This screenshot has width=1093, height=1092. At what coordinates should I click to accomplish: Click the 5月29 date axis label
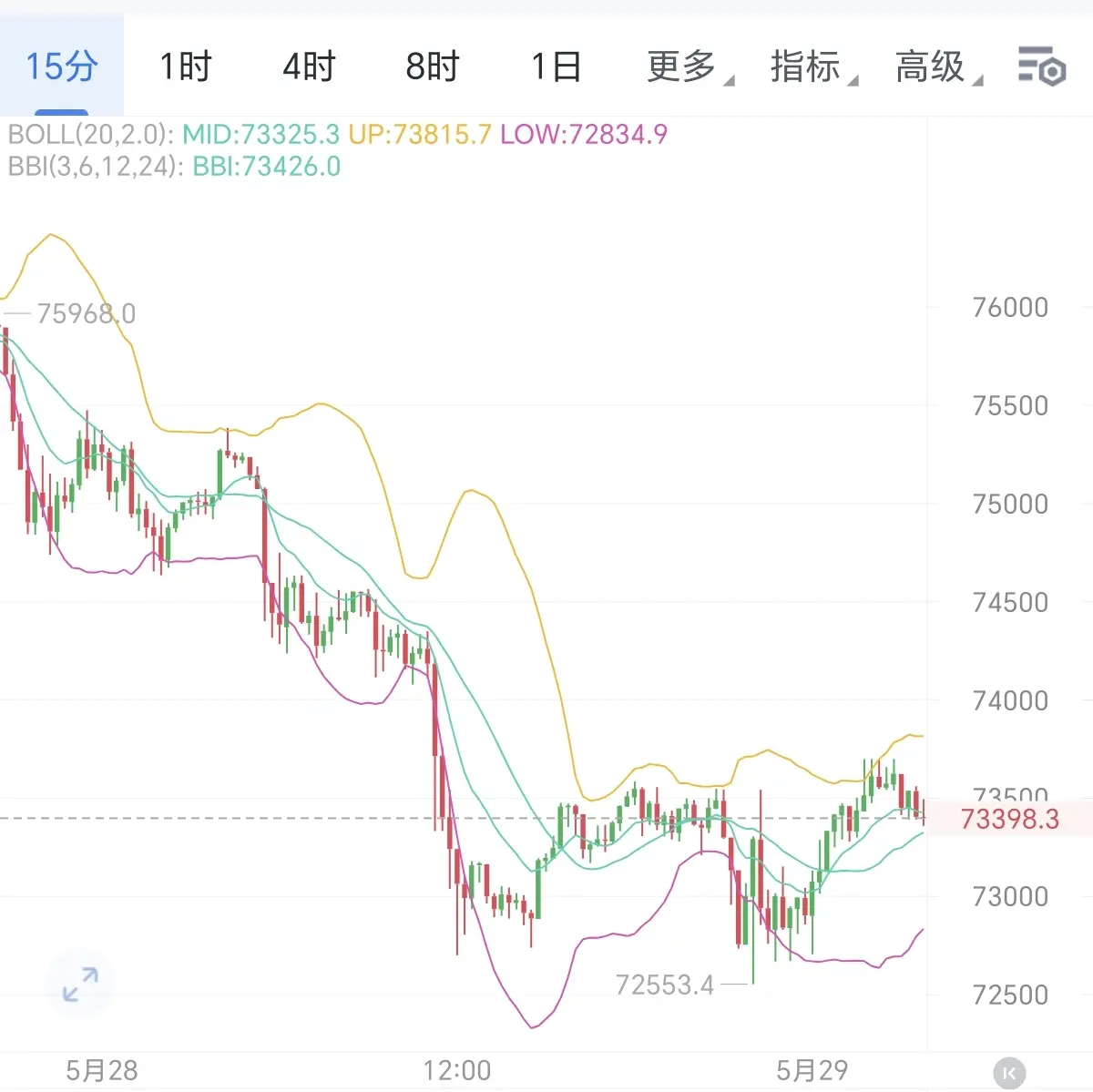[812, 1070]
